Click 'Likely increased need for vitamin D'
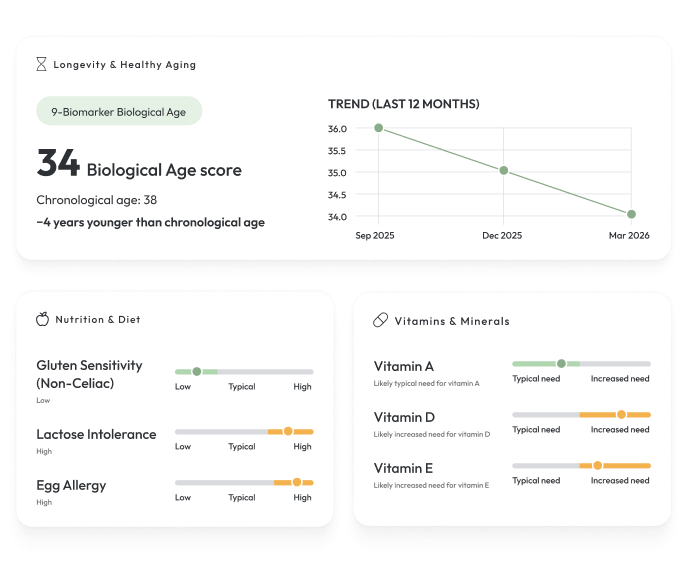Image resolution: width=686 pixels, height=564 pixels. click(432, 434)
